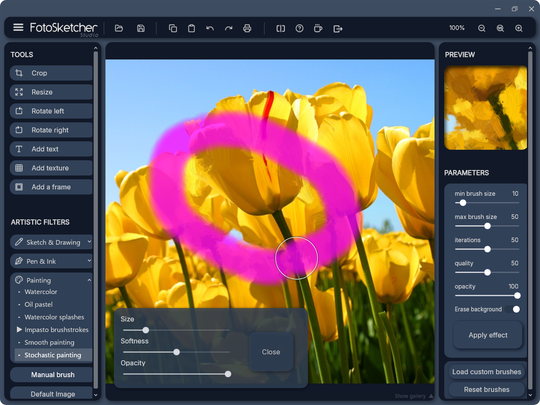The width and height of the screenshot is (540, 405).
Task: Click the print icon in toolbar
Action: (247, 28)
